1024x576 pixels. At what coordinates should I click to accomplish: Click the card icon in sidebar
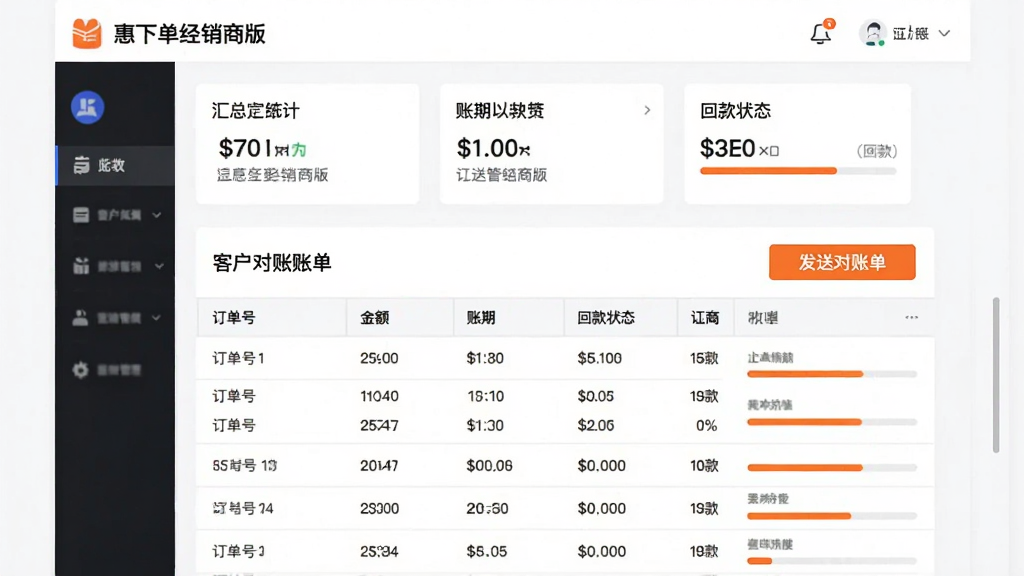point(81,215)
